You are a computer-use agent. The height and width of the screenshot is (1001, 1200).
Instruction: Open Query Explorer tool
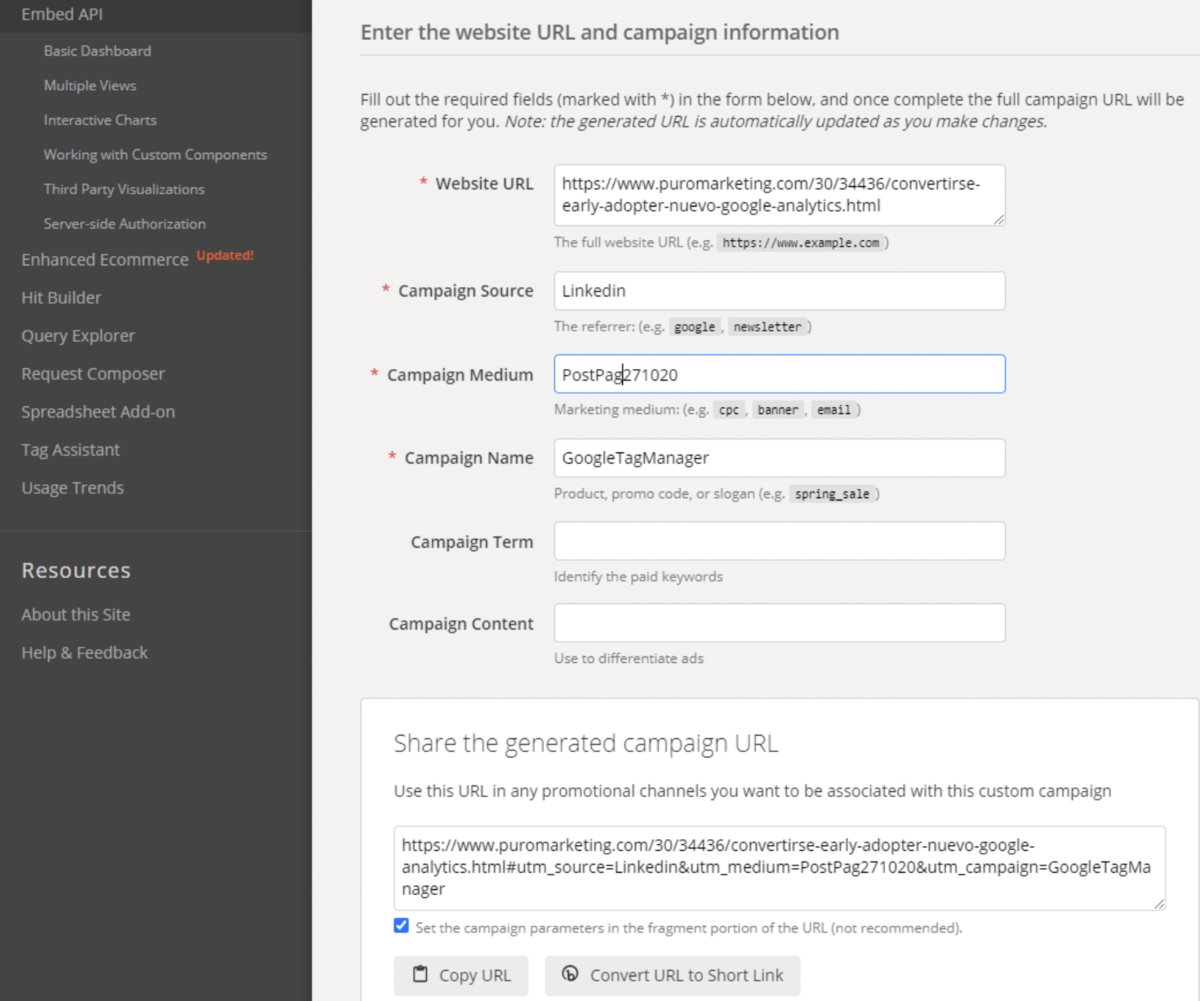(78, 336)
